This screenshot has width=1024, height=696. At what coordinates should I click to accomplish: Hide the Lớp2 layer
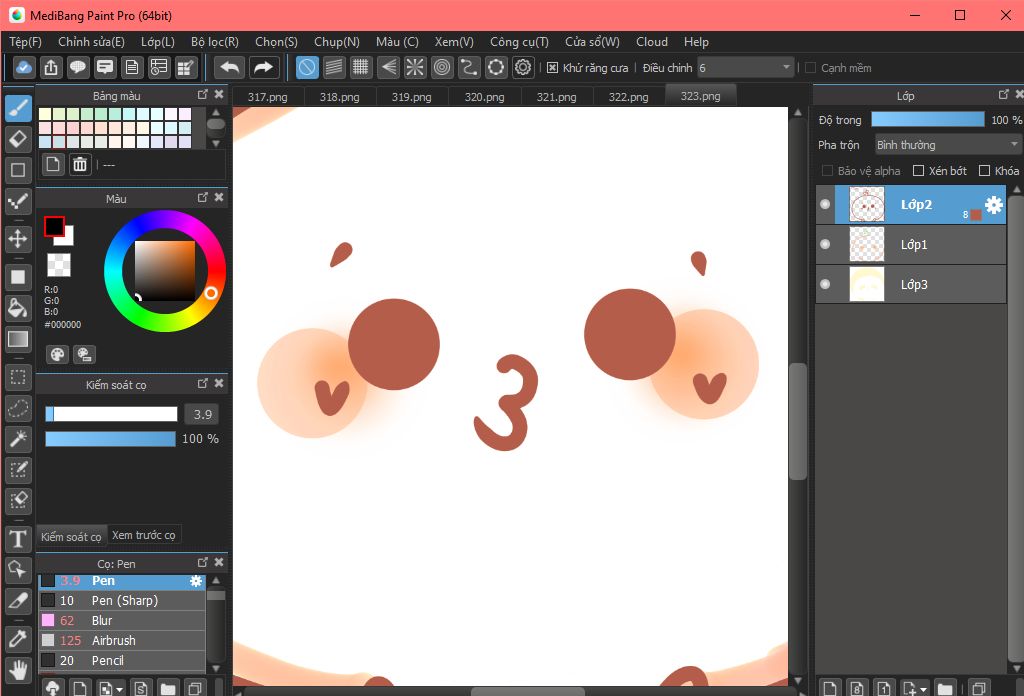pos(825,204)
